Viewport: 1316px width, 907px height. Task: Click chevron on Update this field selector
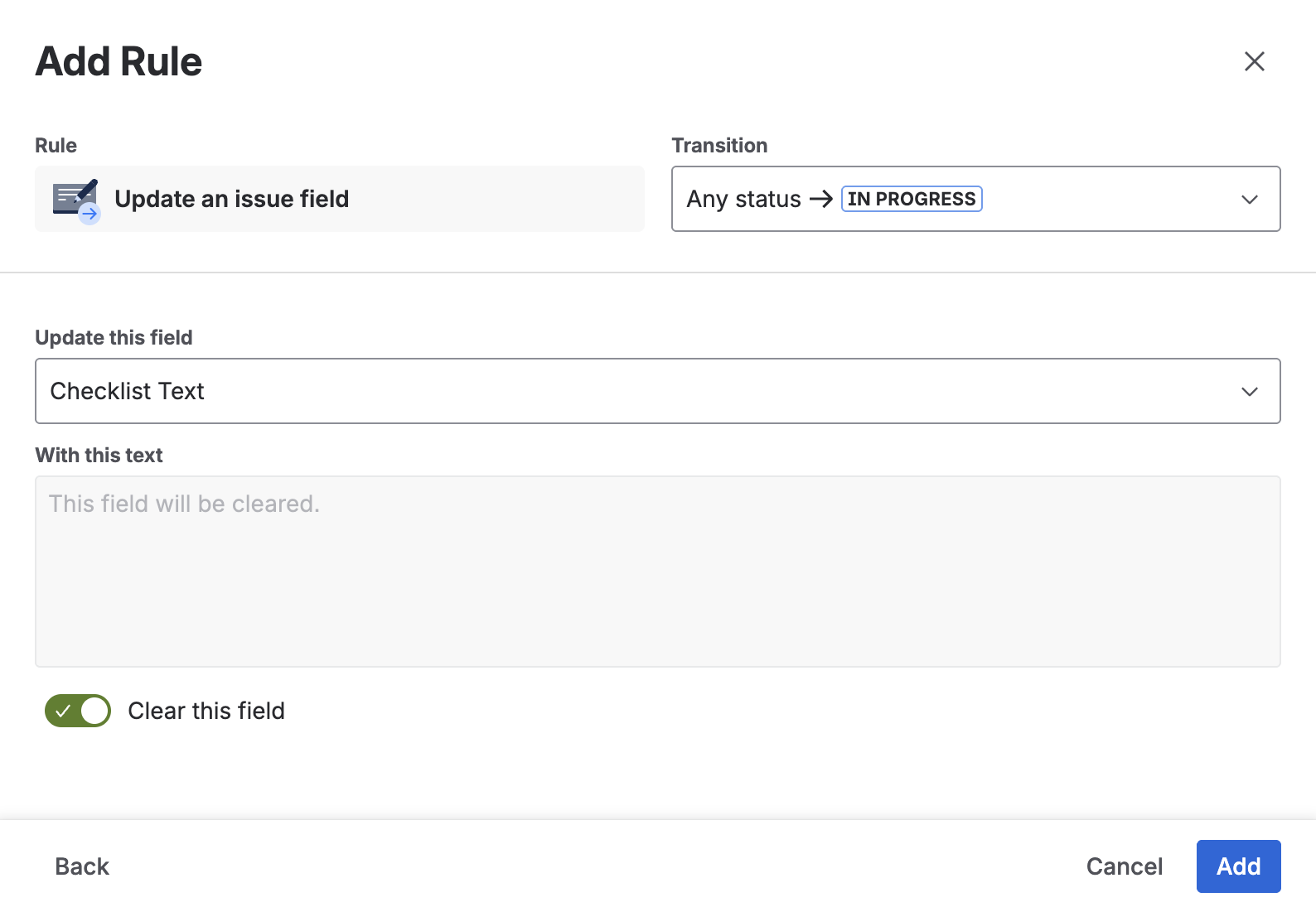1249,392
